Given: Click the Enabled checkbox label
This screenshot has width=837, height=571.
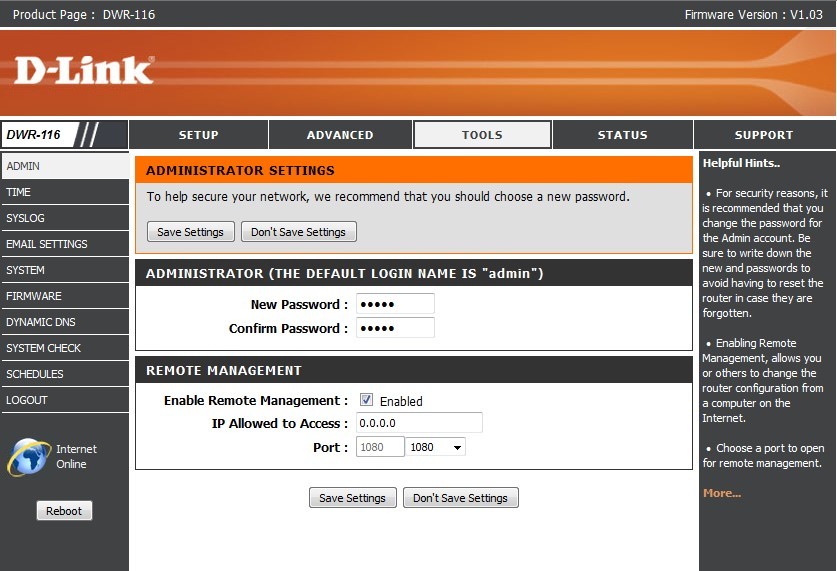Looking at the screenshot, I should point(401,401).
